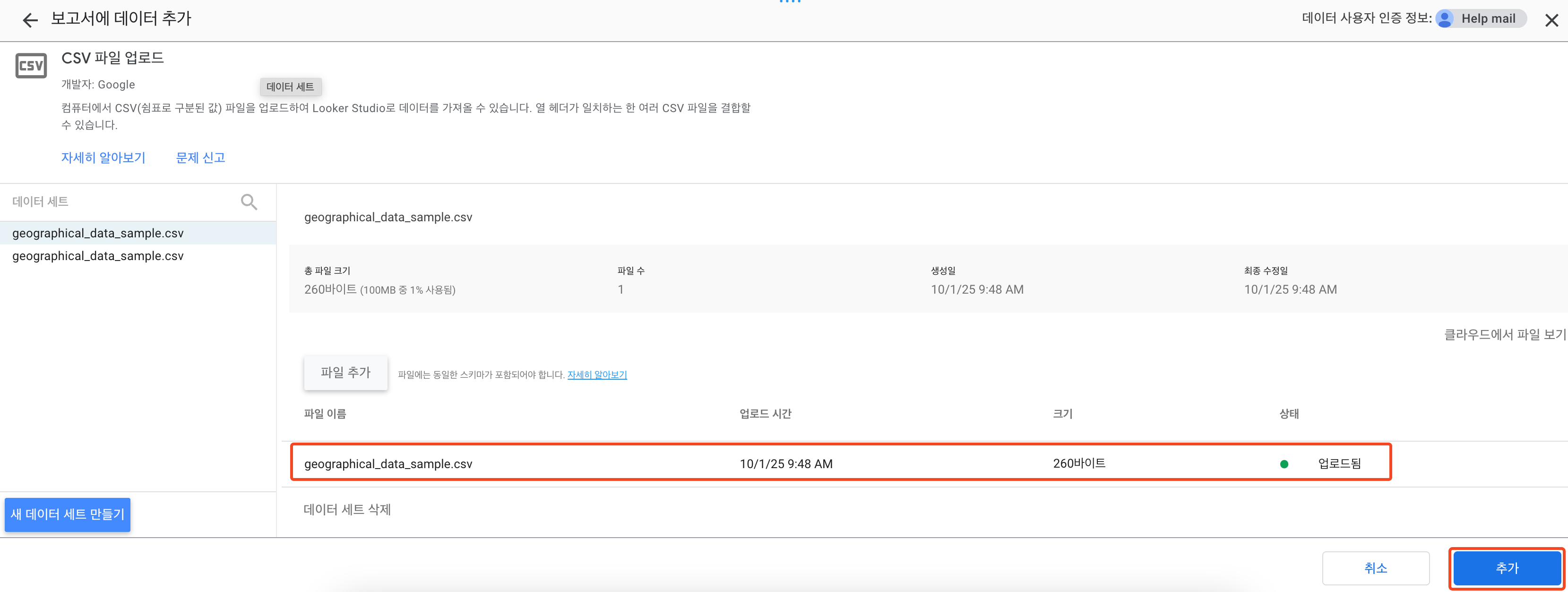Screen dimensions: 1568x592
Task: Click the blue 추가 button
Action: [1507, 567]
